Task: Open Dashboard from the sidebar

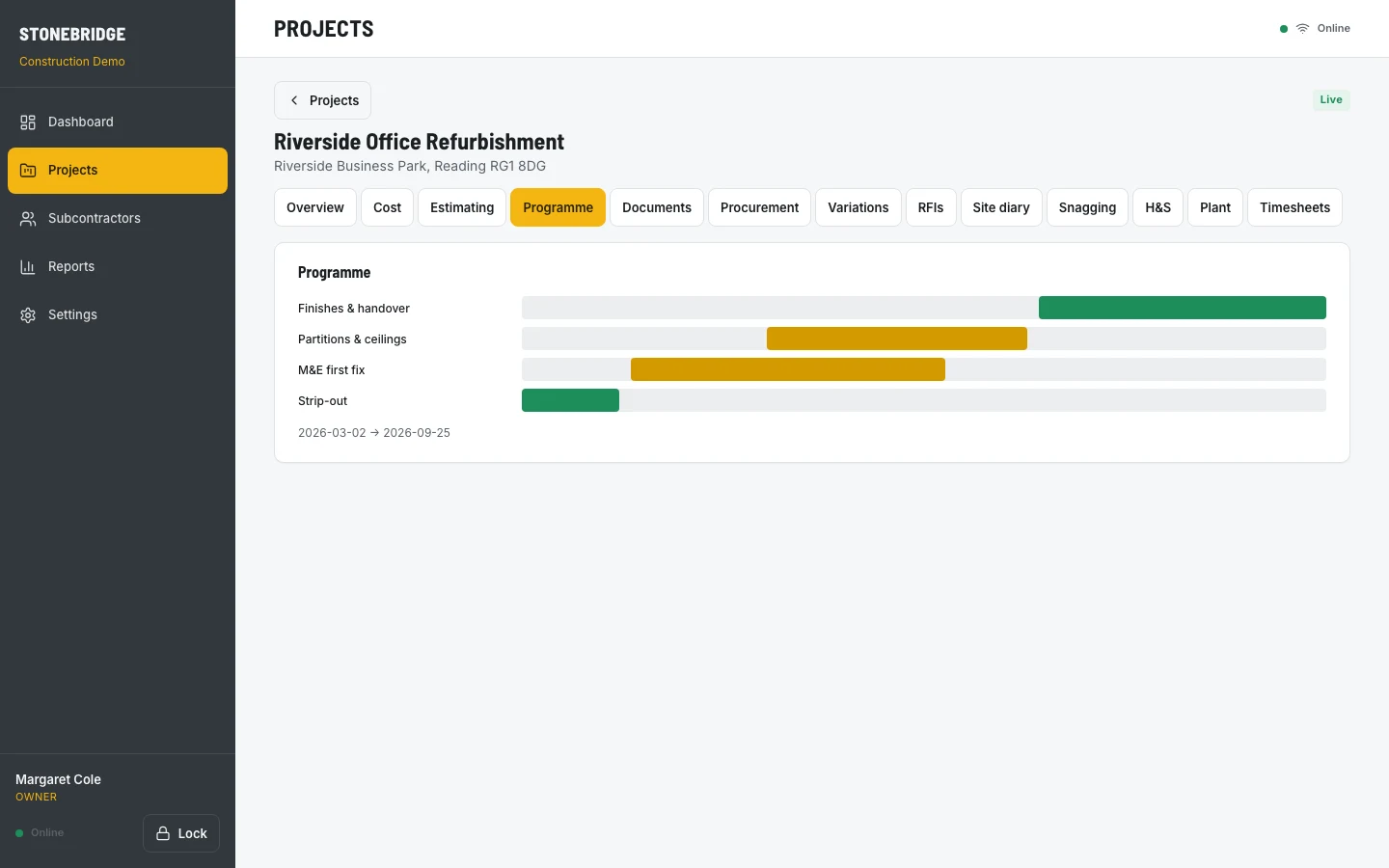Action: (x=118, y=122)
